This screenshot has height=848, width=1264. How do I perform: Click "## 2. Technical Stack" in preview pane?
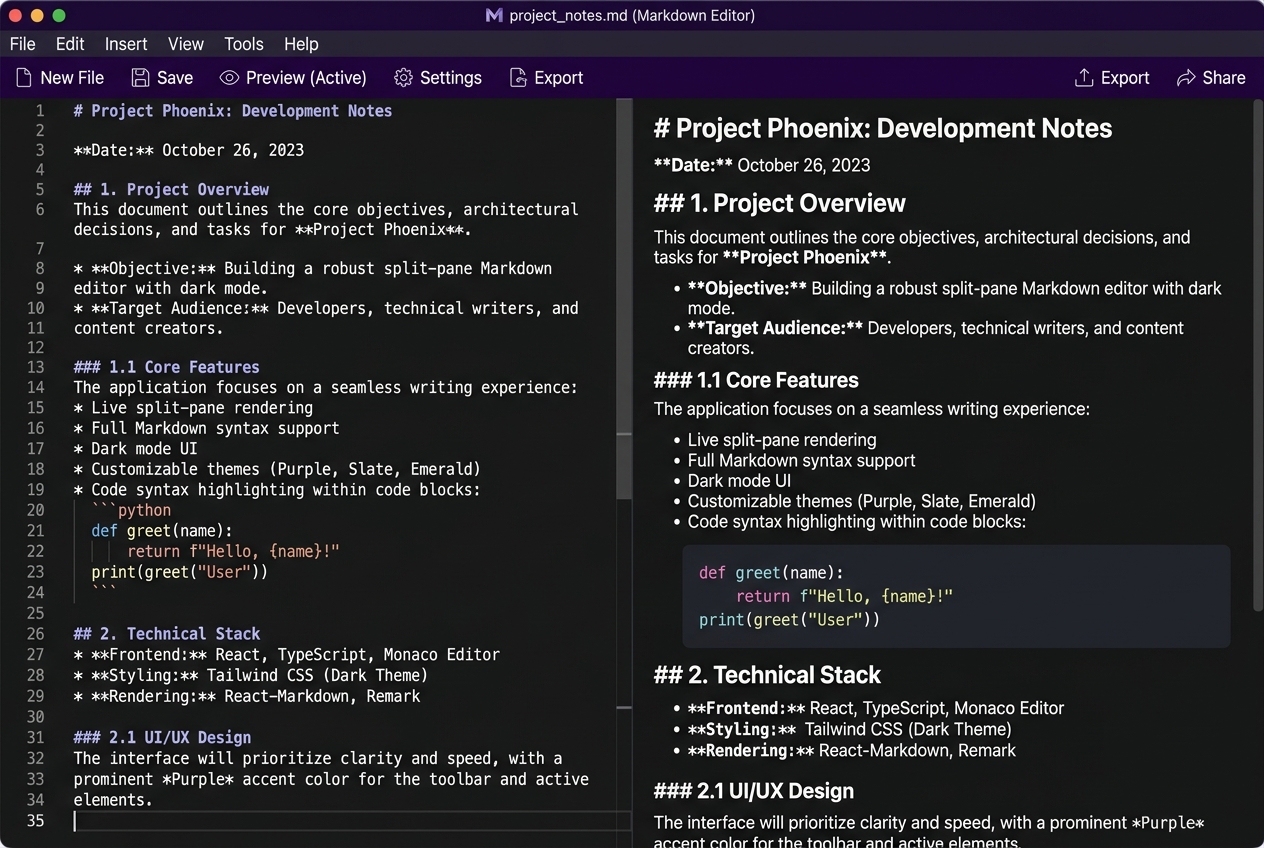click(767, 675)
